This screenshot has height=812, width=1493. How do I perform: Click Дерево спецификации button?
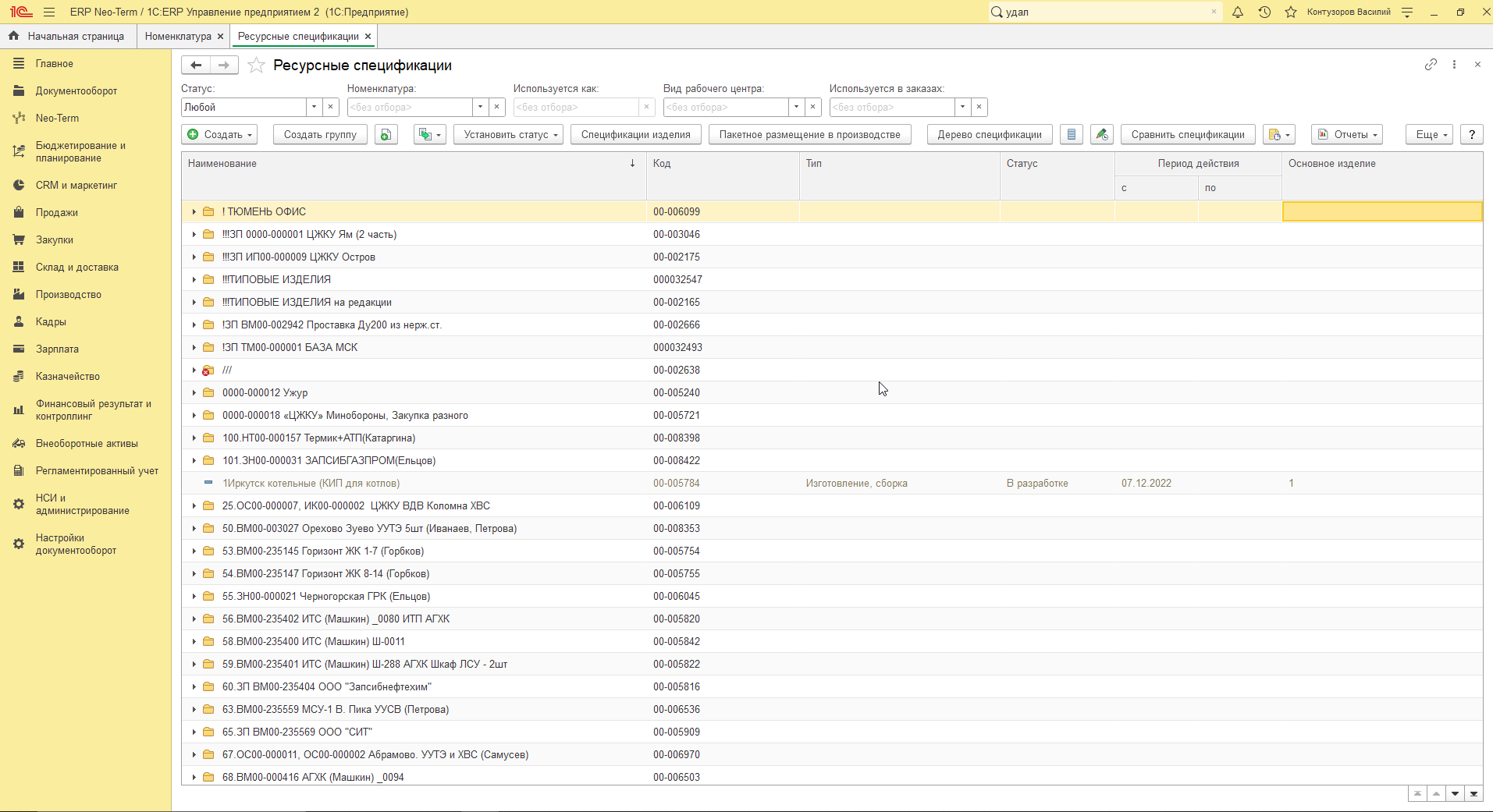click(990, 135)
